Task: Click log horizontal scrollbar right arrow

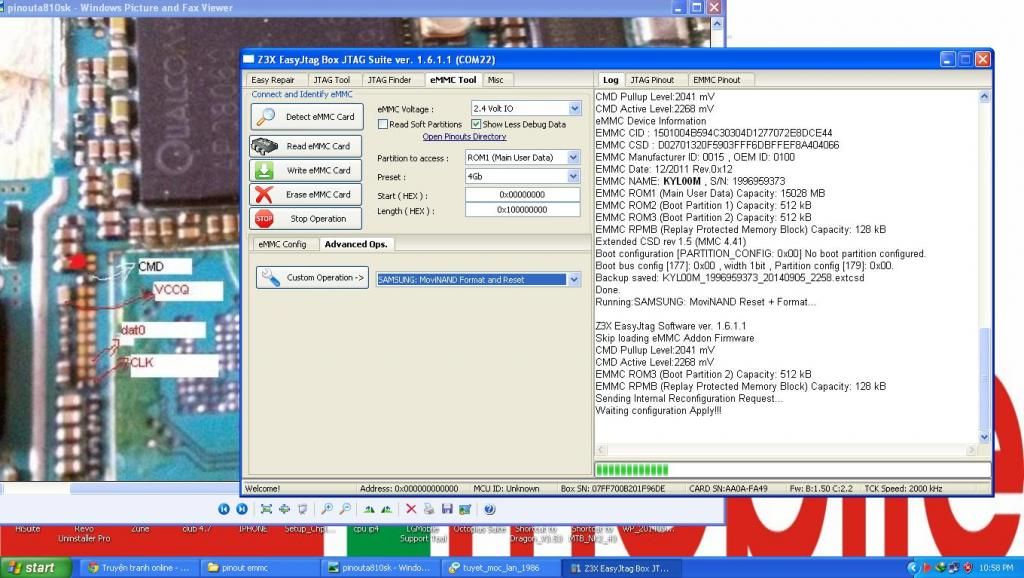Action: pos(971,450)
